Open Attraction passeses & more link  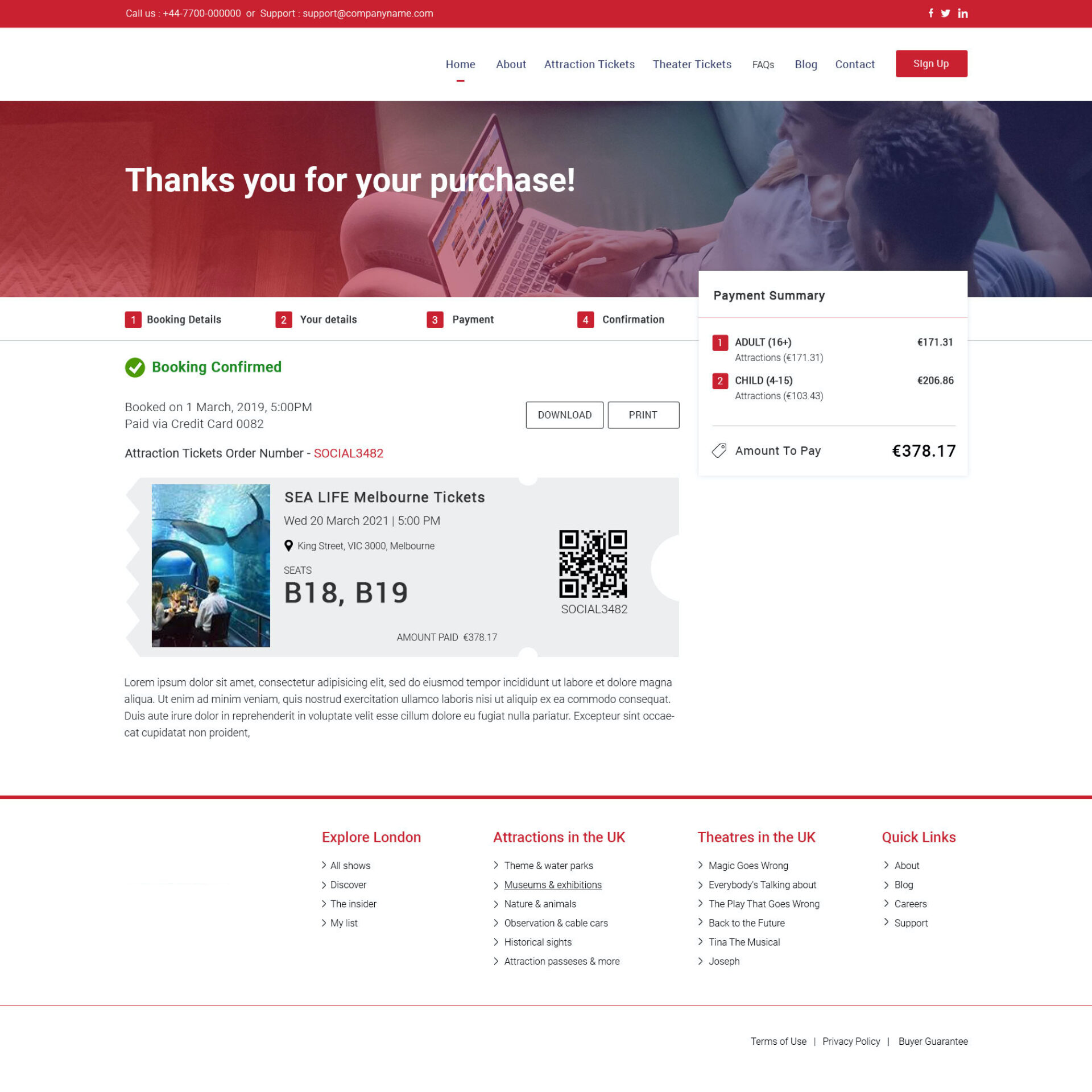(x=562, y=962)
